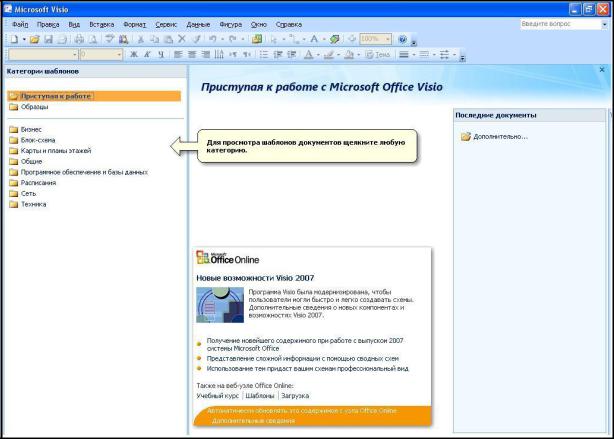Screen dimensions: 614x439
Task: Toggle Bold (Ж) formatting
Action: tap(134, 54)
